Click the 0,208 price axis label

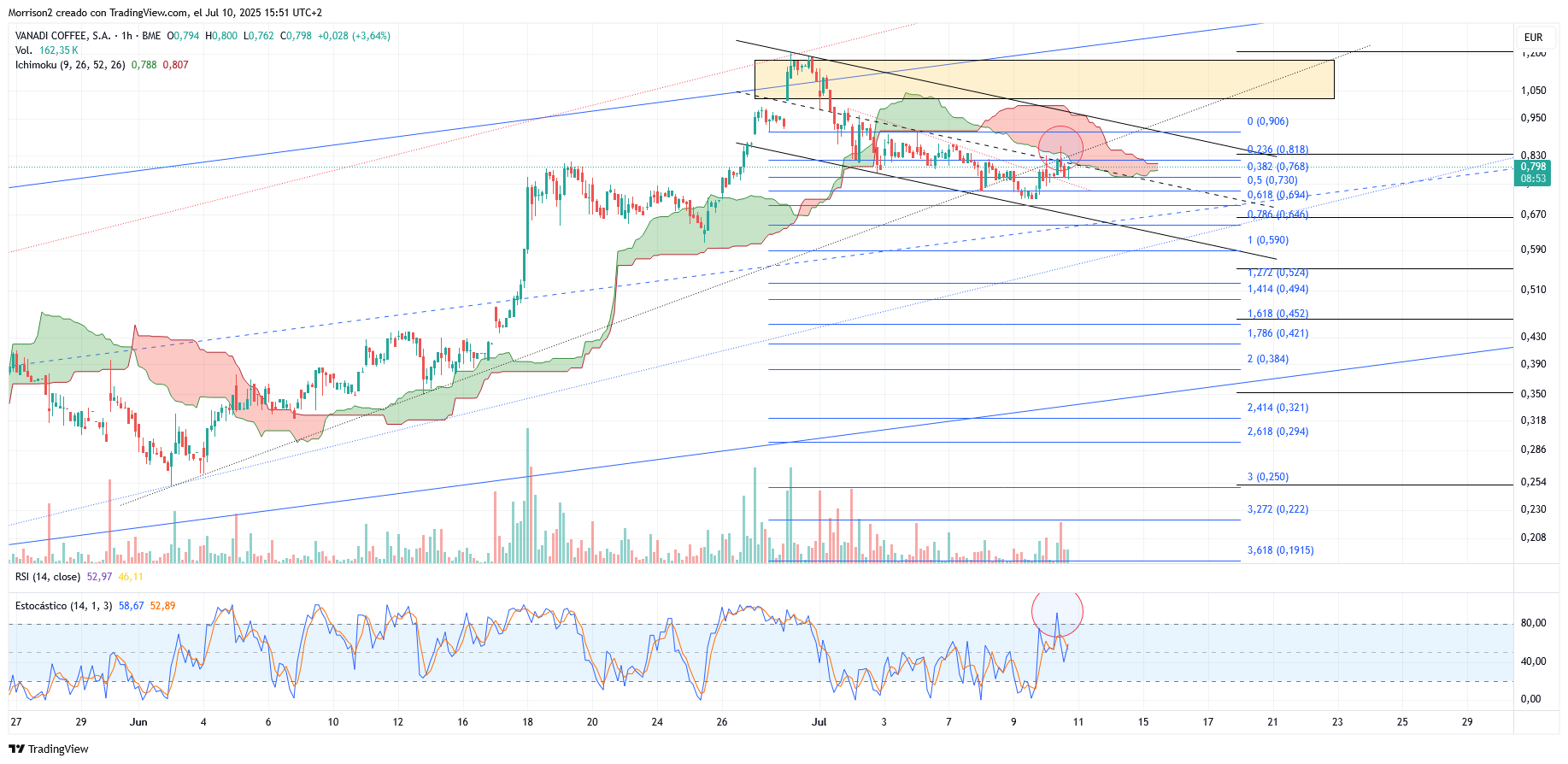1533,538
